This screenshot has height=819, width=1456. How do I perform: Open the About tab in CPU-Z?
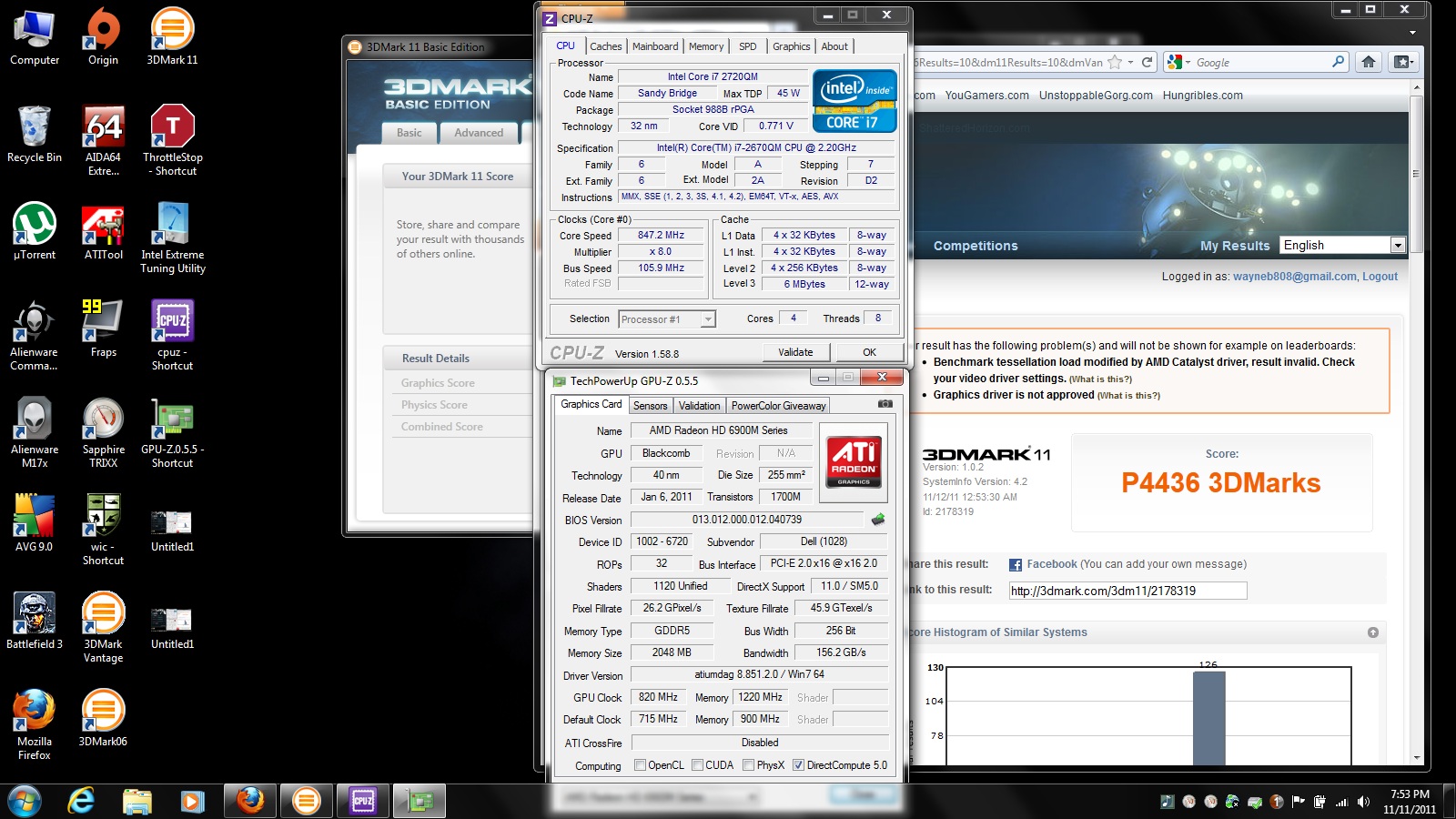pos(834,46)
